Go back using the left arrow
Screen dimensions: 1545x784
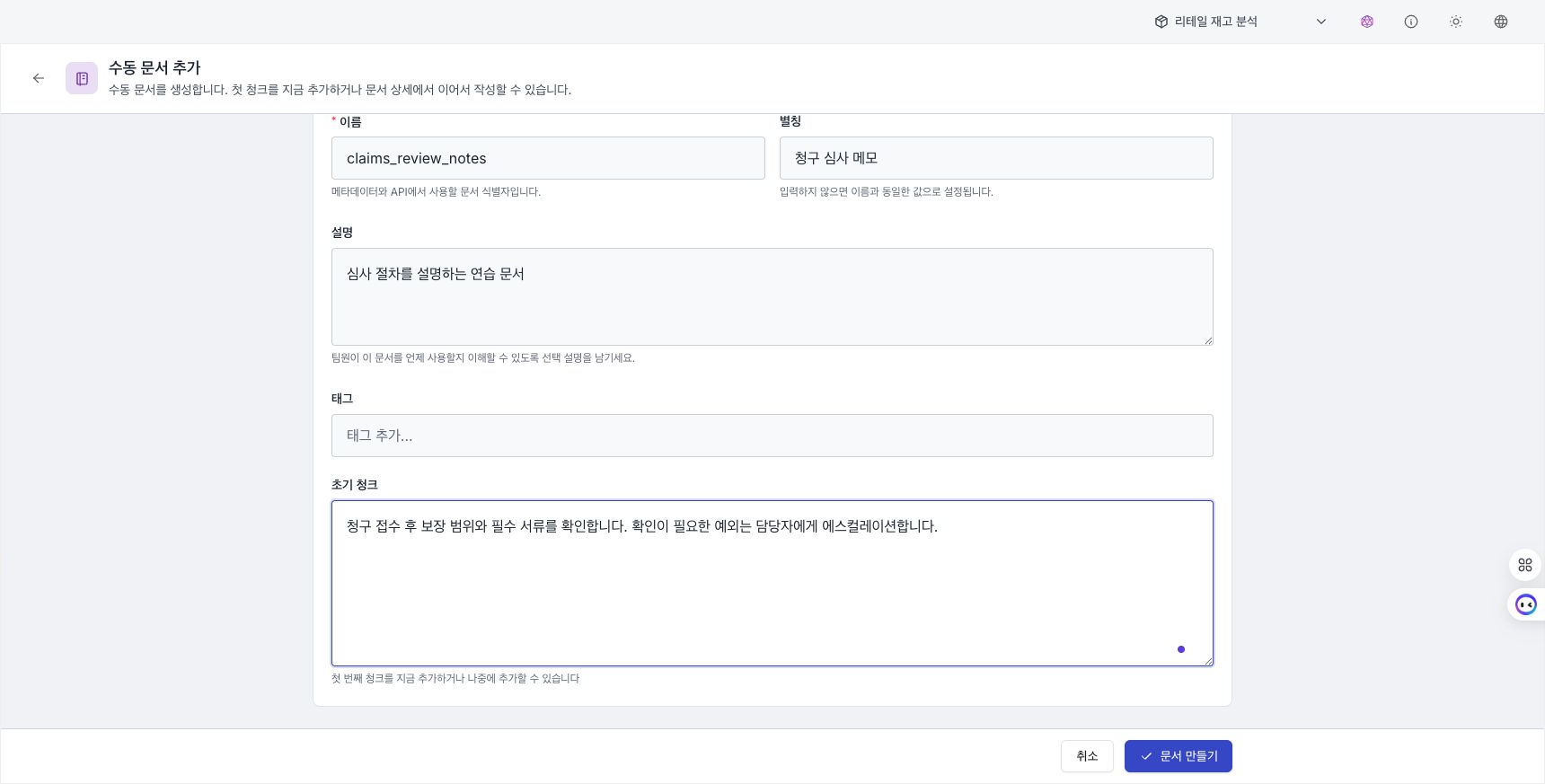[x=39, y=78]
